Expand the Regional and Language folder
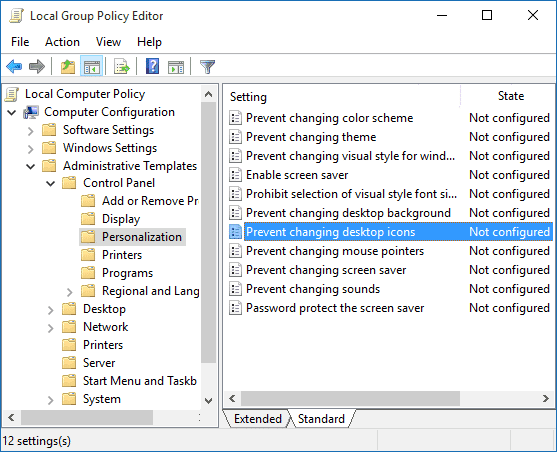Image resolution: width=557 pixels, height=452 pixels. [x=70, y=292]
